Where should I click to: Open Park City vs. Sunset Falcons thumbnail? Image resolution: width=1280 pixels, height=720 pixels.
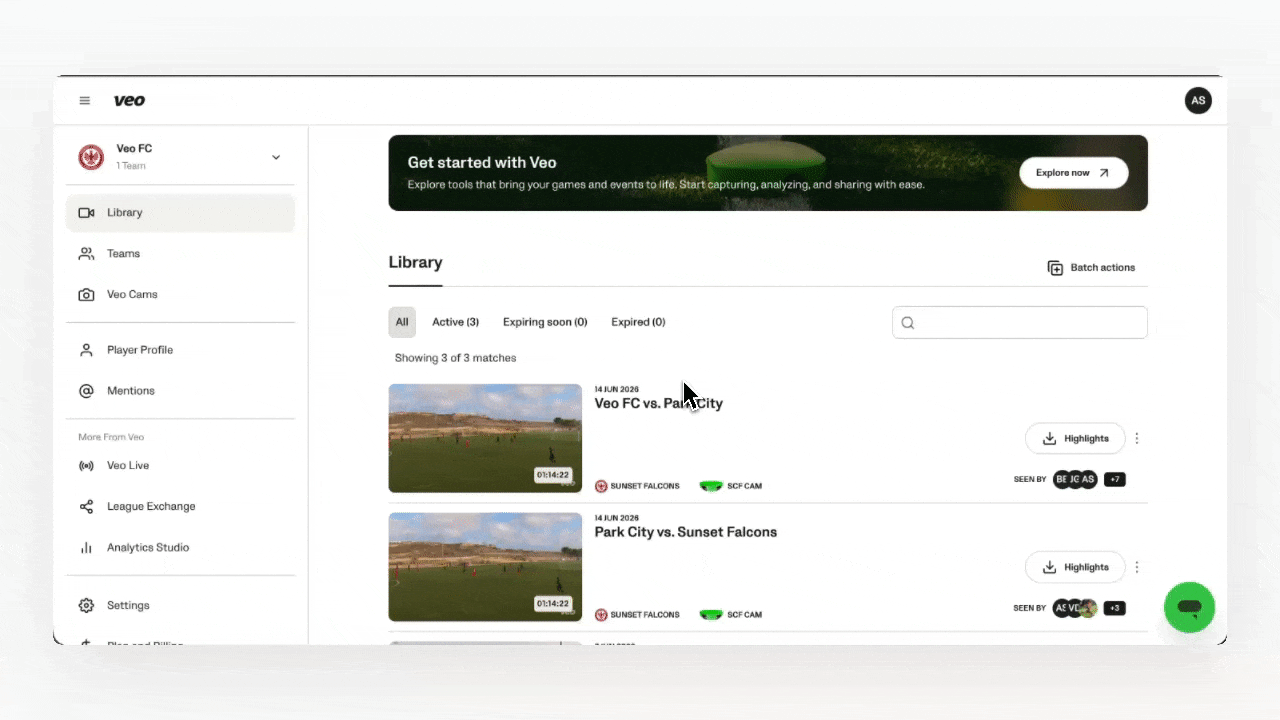pos(485,567)
